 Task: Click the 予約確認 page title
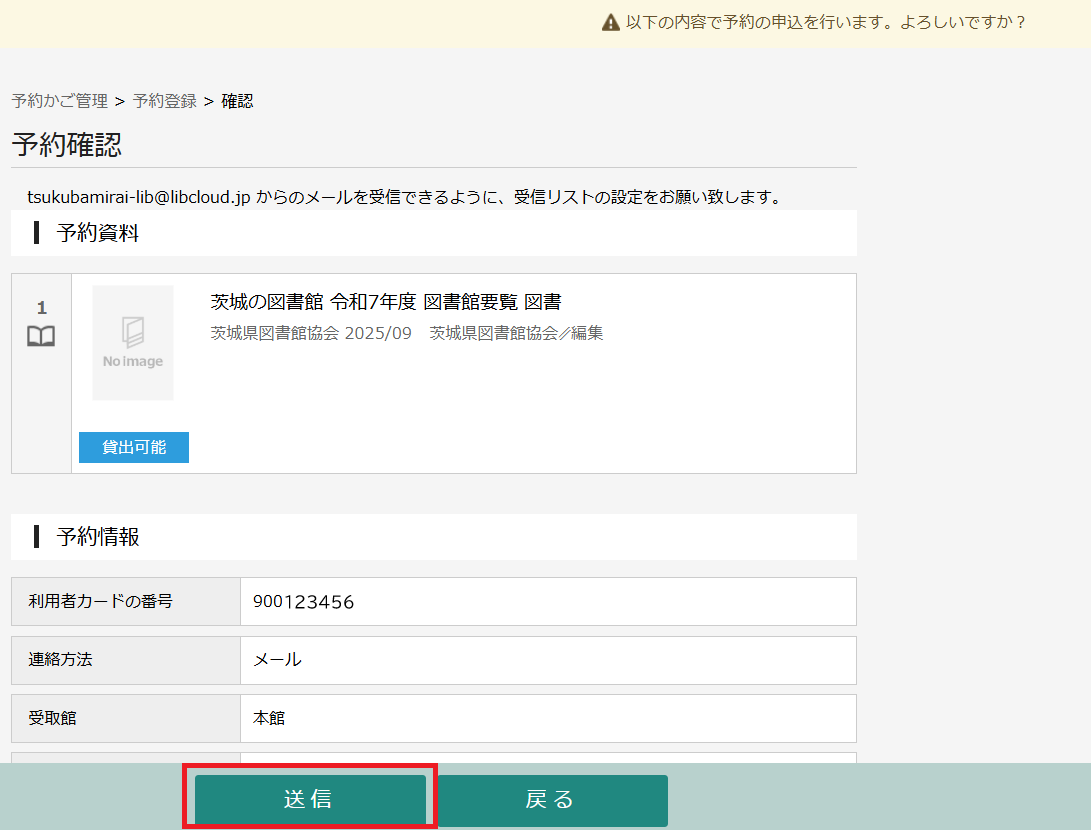(x=67, y=144)
